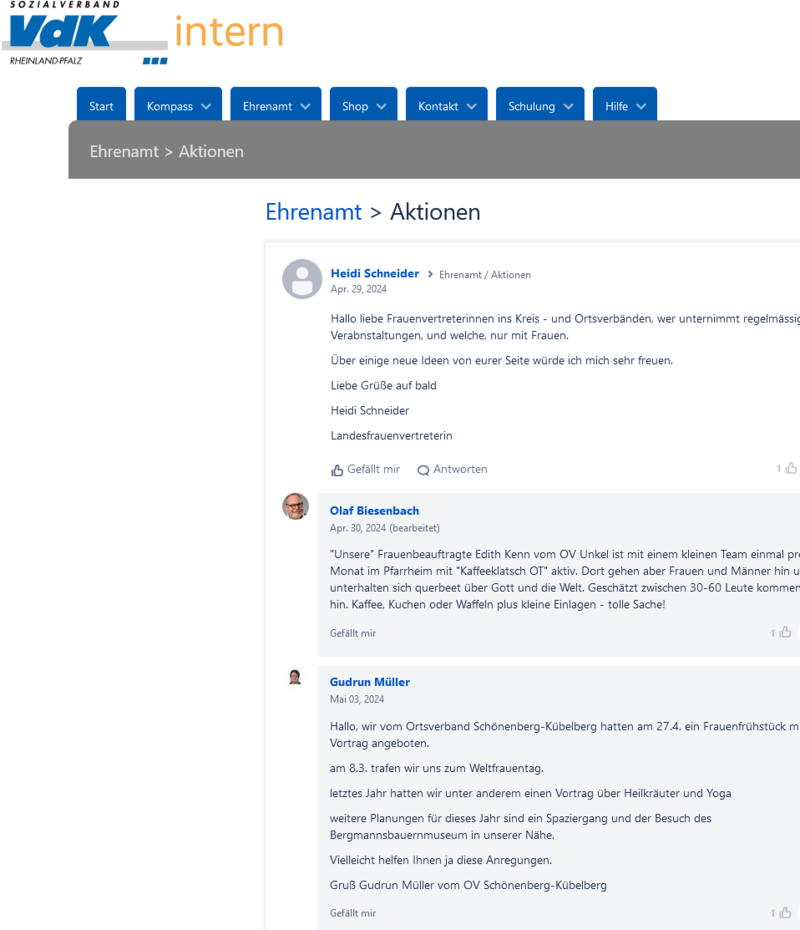800x930 pixels.
Task: Click the timestamp Apr. 30, 2024 (bearbeitet)
Action: pyautogui.click(x=385, y=528)
